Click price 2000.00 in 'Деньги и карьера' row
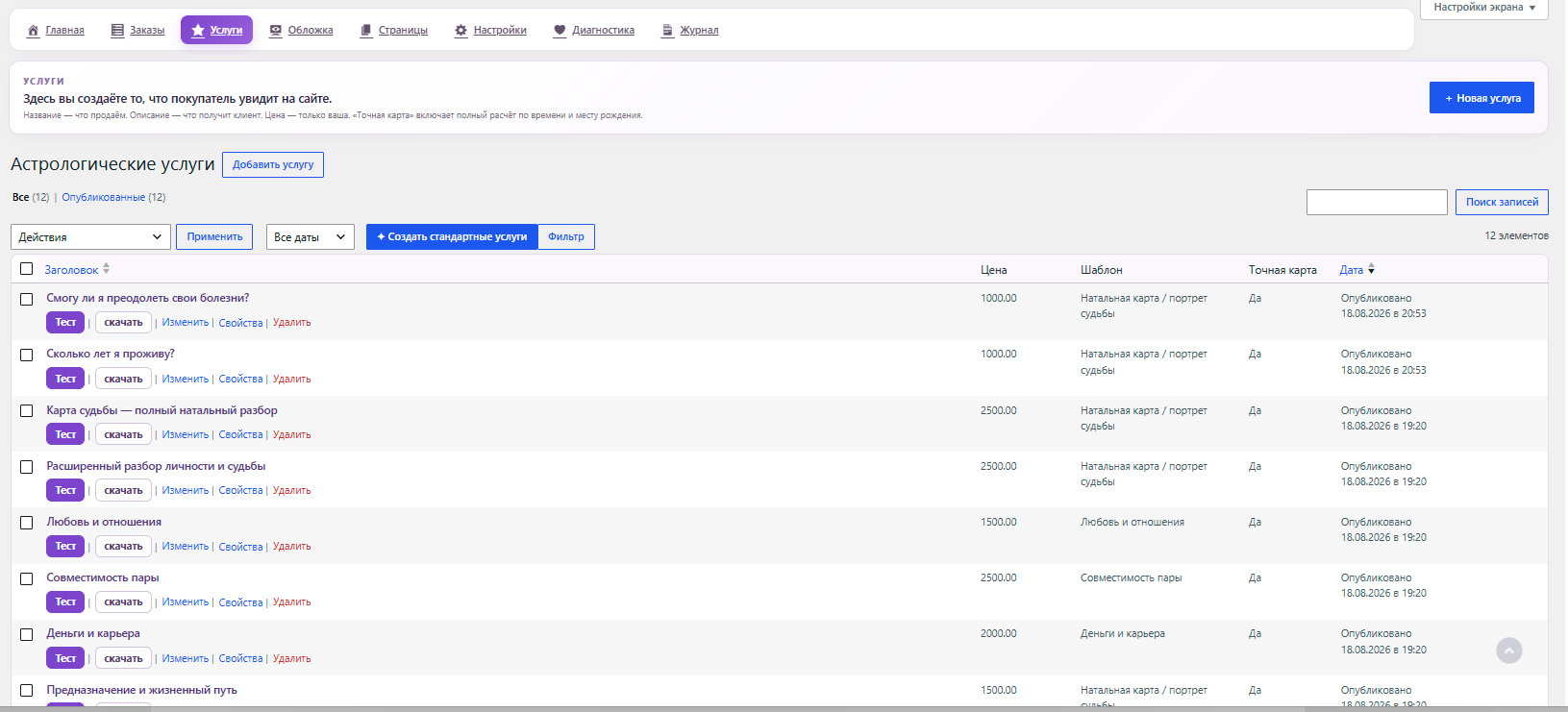 pyautogui.click(x=998, y=634)
